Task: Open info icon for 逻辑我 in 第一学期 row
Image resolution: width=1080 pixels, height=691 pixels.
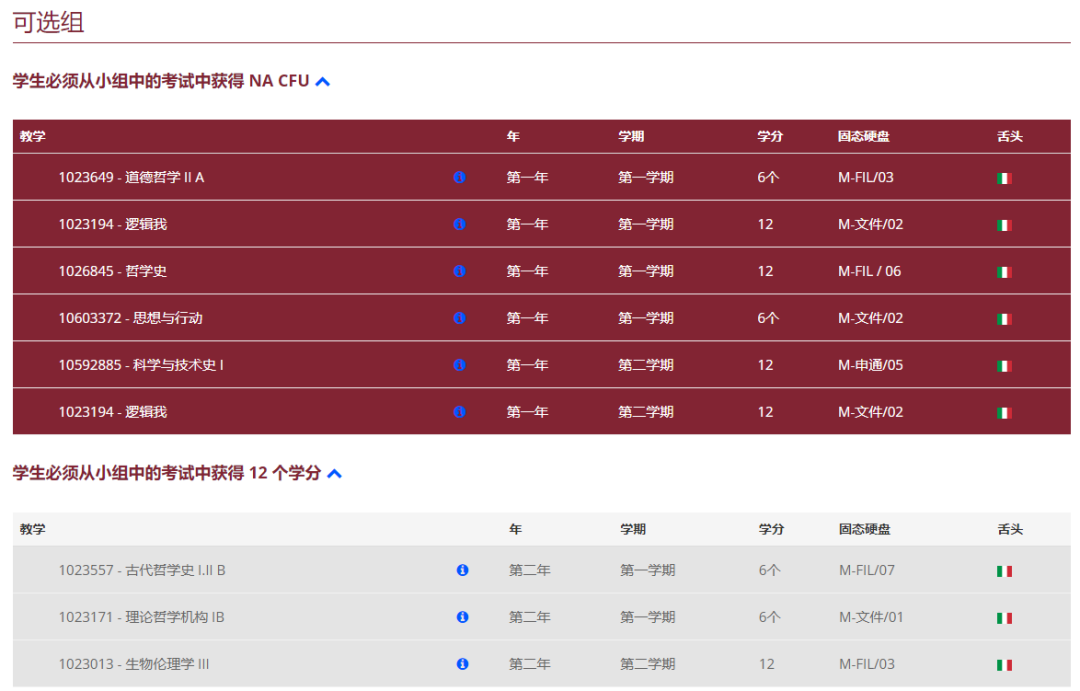Action: [459, 224]
